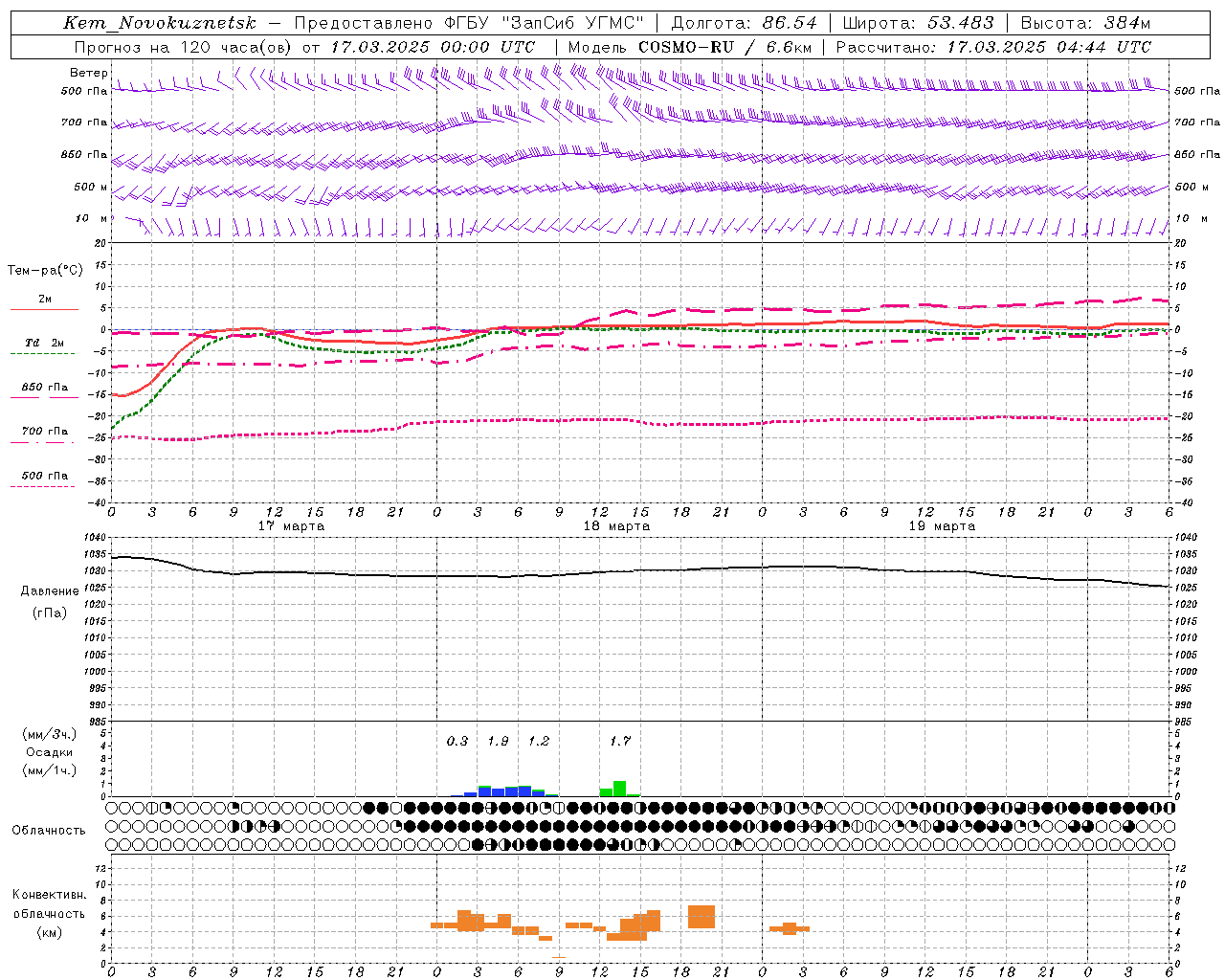Click the Рассчитано: 17.03.2025 04:44 UTC timestamp

(x=993, y=47)
